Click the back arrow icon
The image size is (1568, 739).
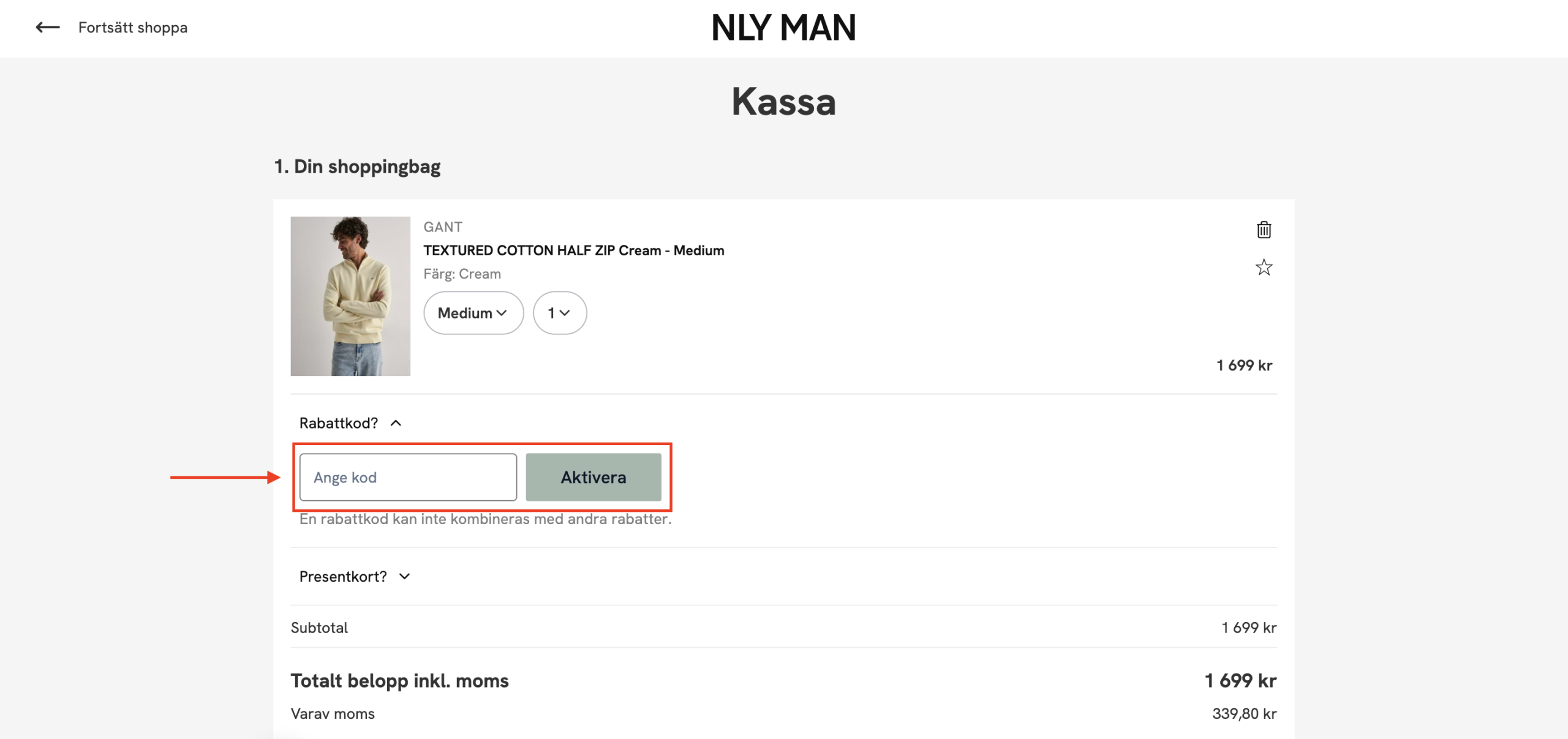(47, 28)
